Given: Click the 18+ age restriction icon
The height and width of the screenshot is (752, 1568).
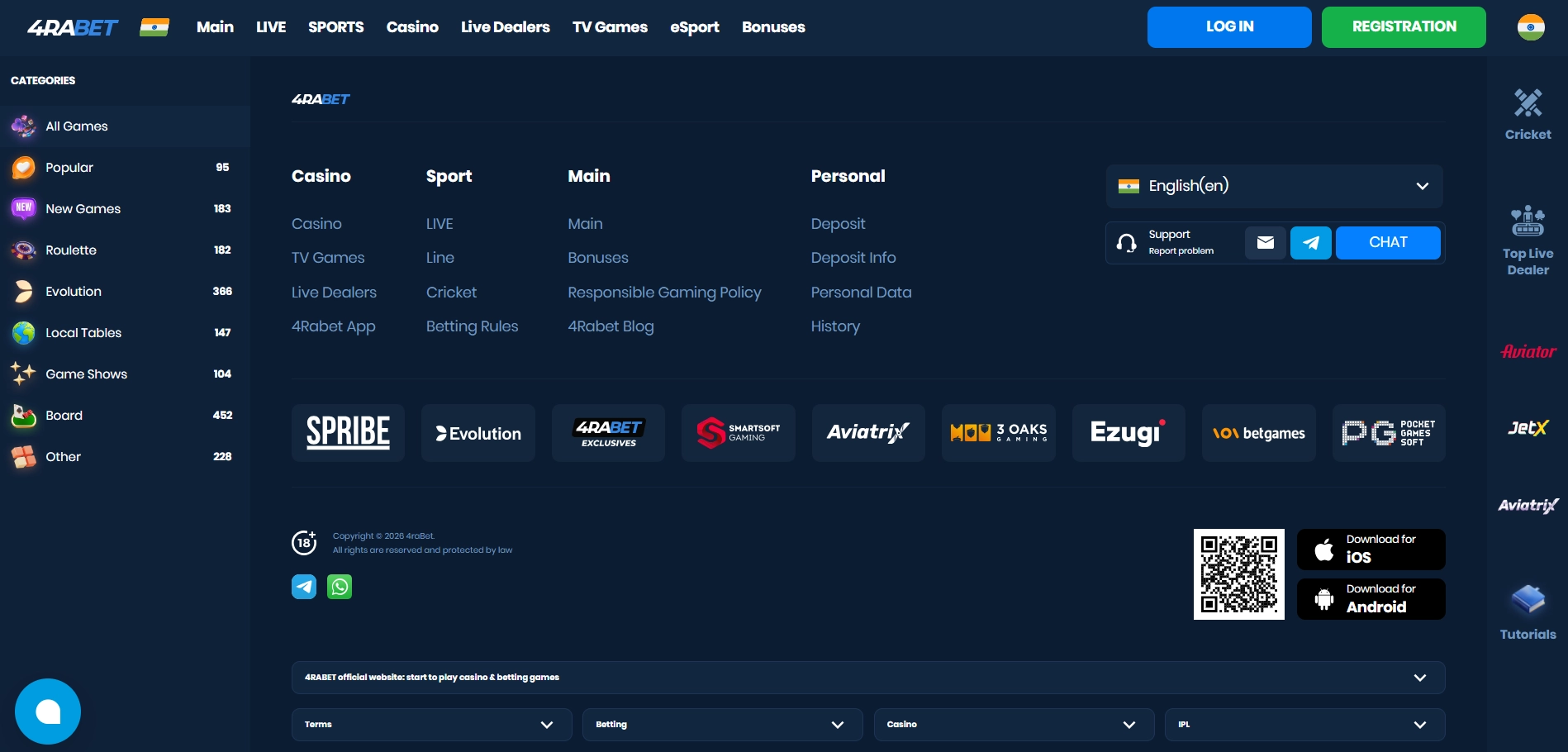Looking at the screenshot, I should [304, 542].
